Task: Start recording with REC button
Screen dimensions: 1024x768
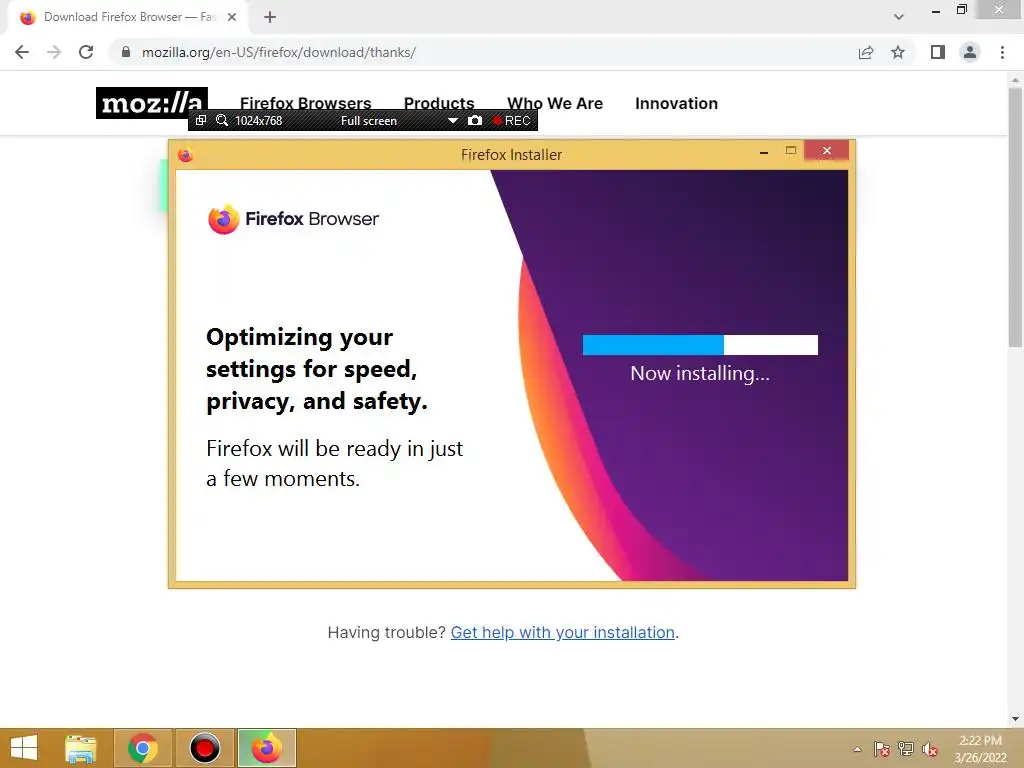Action: [x=512, y=121]
